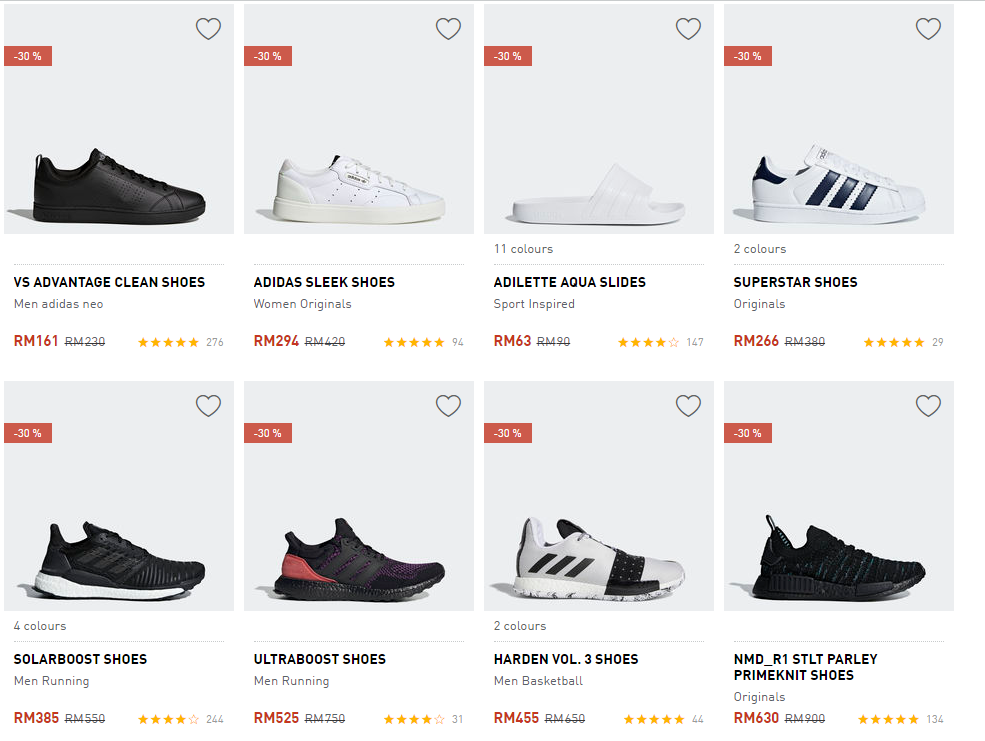Click wishlist heart on Adidas Sleek Shoes
The height and width of the screenshot is (741, 985).
448,29
